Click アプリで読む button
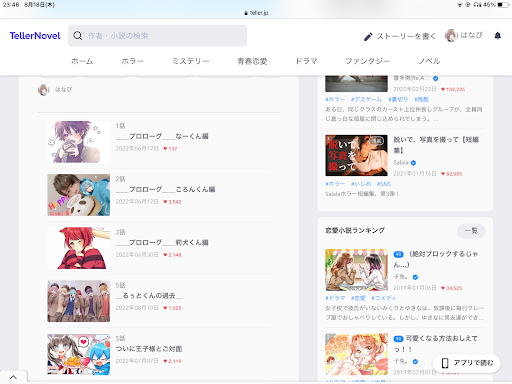 466,363
